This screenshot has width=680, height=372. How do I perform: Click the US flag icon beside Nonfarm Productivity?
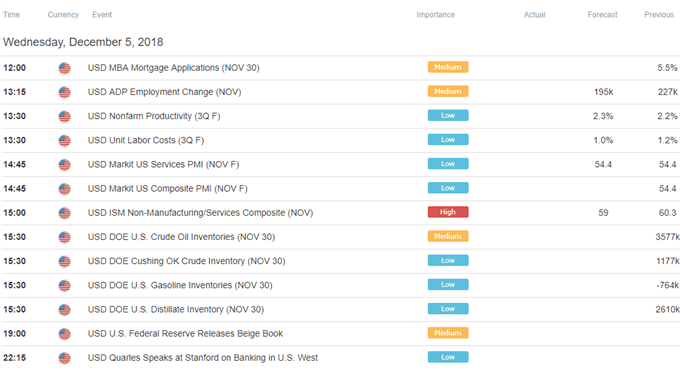[65, 117]
